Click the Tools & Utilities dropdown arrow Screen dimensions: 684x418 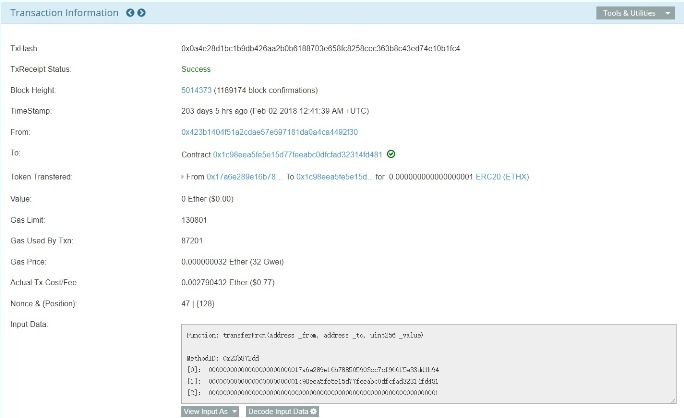667,13
